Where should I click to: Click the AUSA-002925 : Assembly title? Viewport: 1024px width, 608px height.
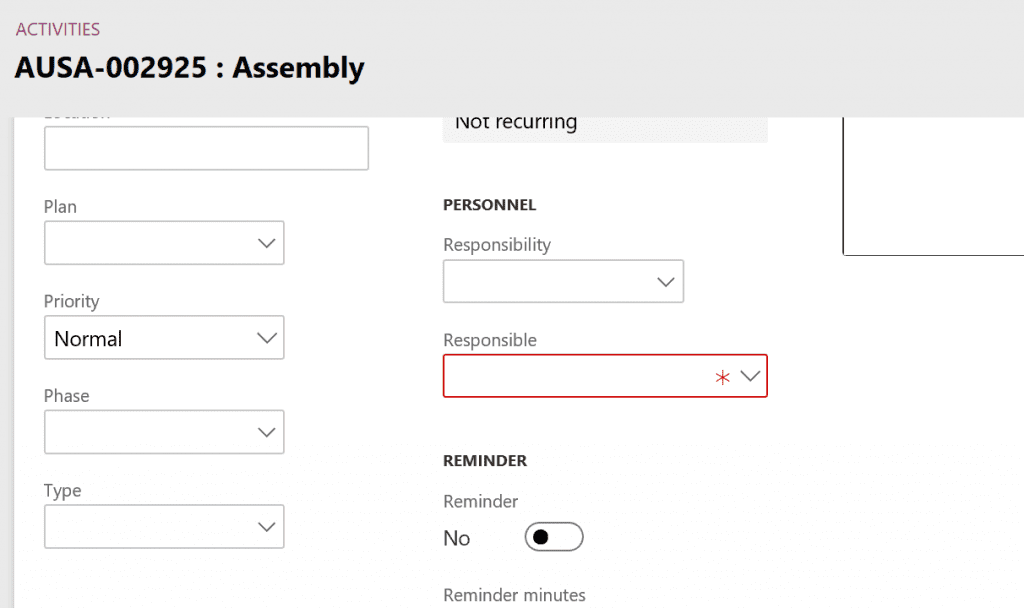click(x=189, y=68)
